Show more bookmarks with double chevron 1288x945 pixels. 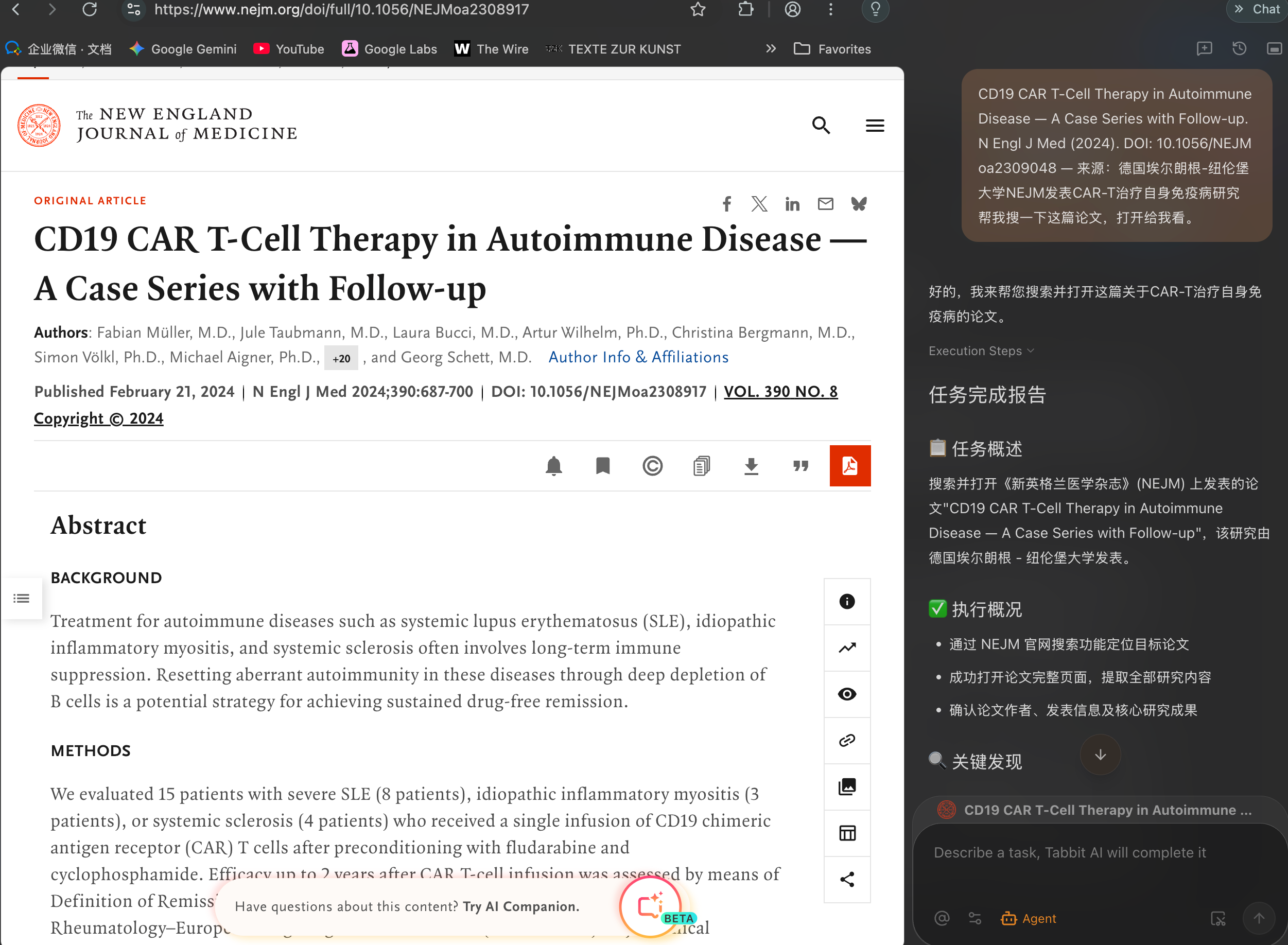click(771, 48)
